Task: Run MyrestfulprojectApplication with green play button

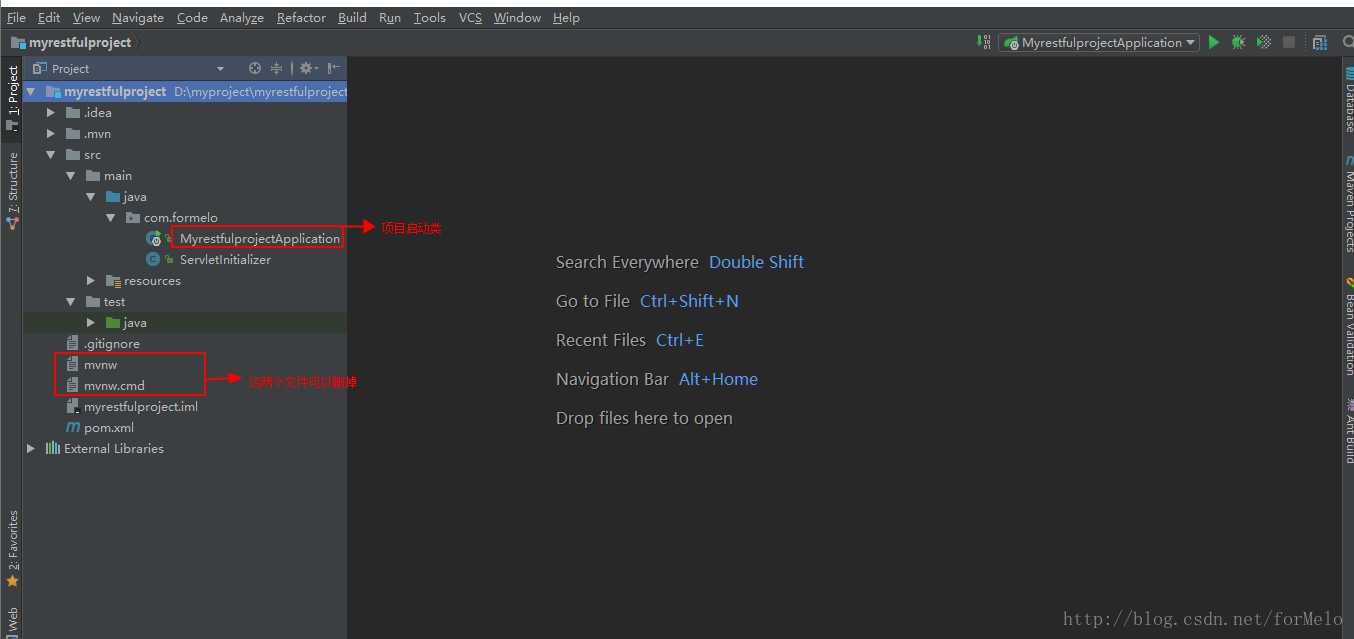Action: pyautogui.click(x=1214, y=42)
